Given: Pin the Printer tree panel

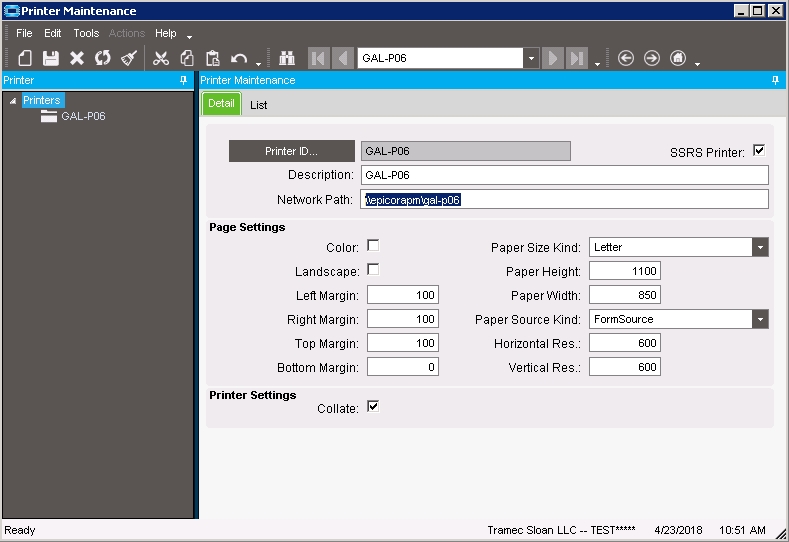Looking at the screenshot, I should 183,80.
